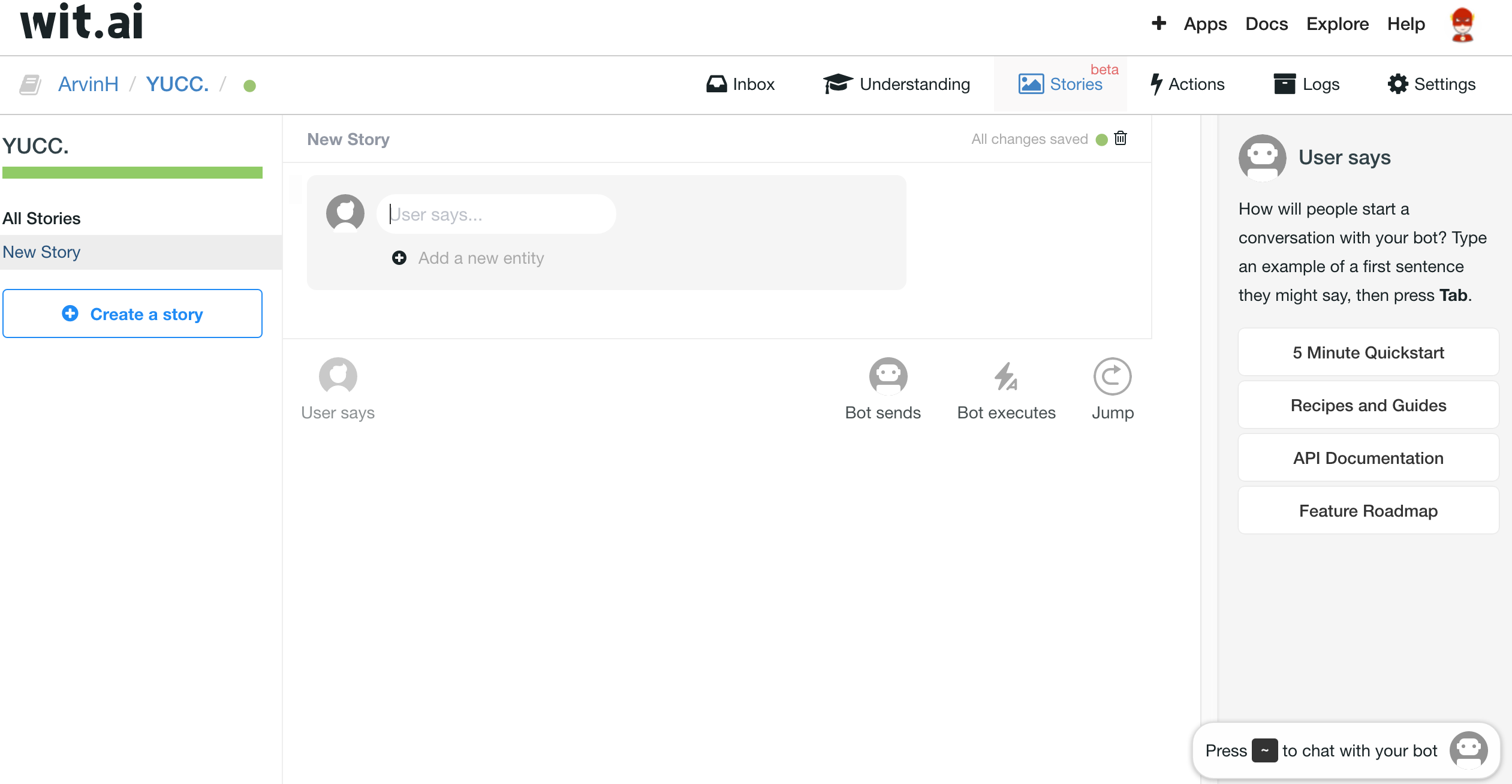Click the wit.ai logo
The image size is (1512, 784).
[82, 22]
